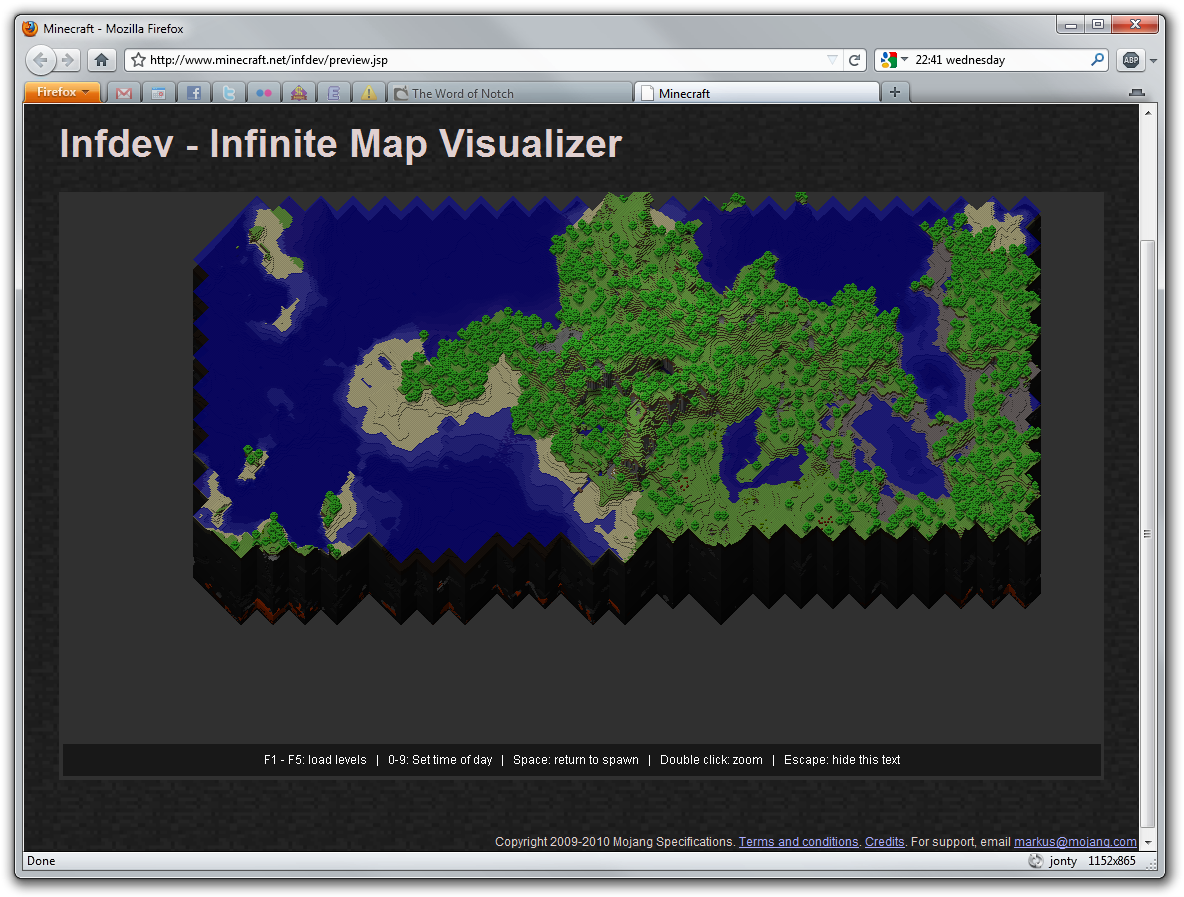Image resolution: width=1184 pixels, height=897 pixels.
Task: Click the button at the tab bar's right end
Action: (x=1136, y=92)
